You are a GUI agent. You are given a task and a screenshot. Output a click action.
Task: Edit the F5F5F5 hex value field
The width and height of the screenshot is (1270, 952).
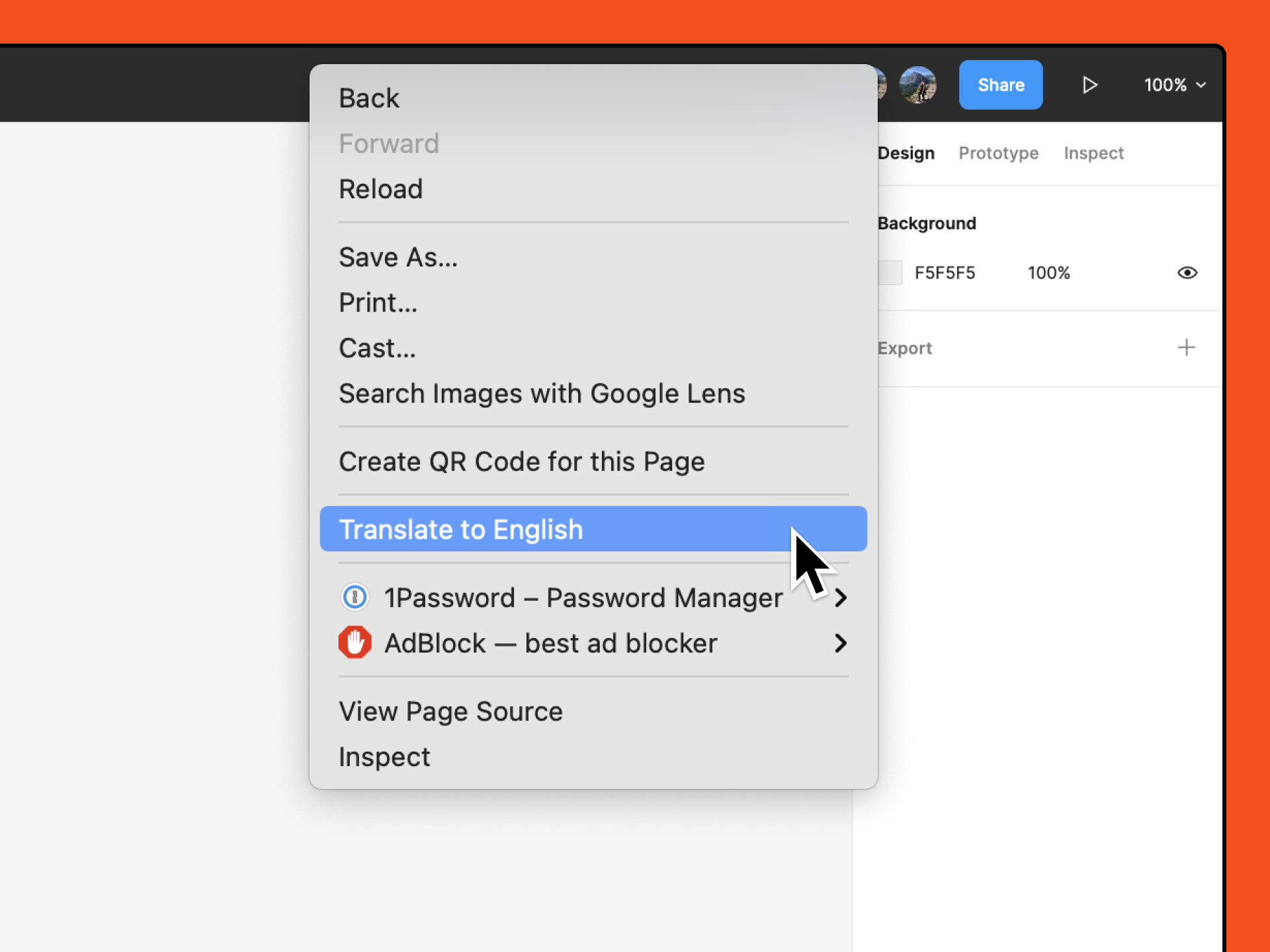click(x=945, y=272)
